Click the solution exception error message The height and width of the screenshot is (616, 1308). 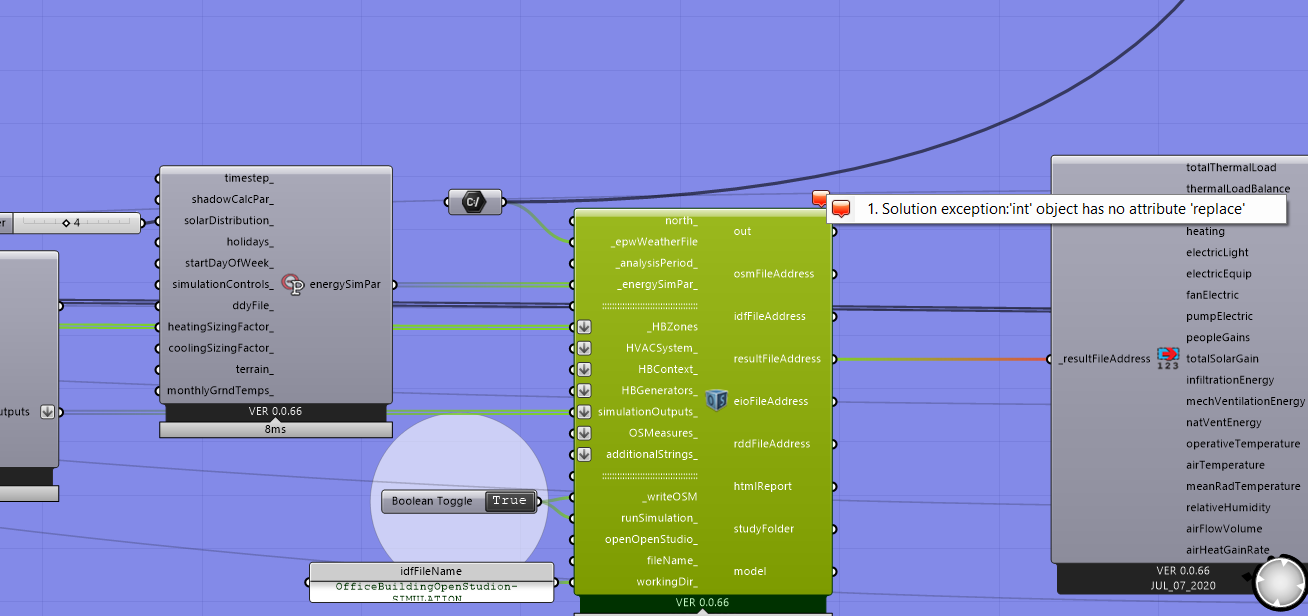coord(1055,209)
